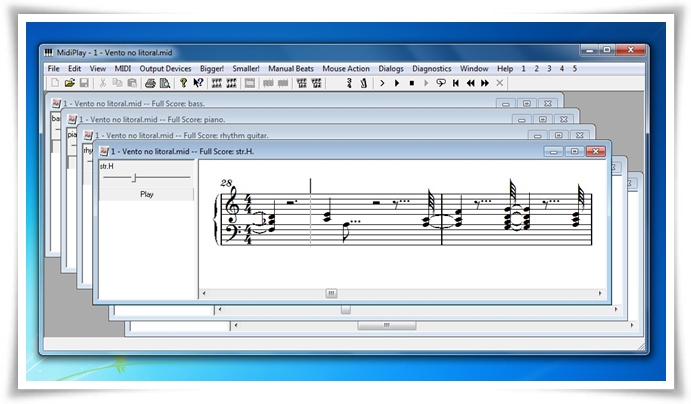Open the View menu

[x=97, y=69]
